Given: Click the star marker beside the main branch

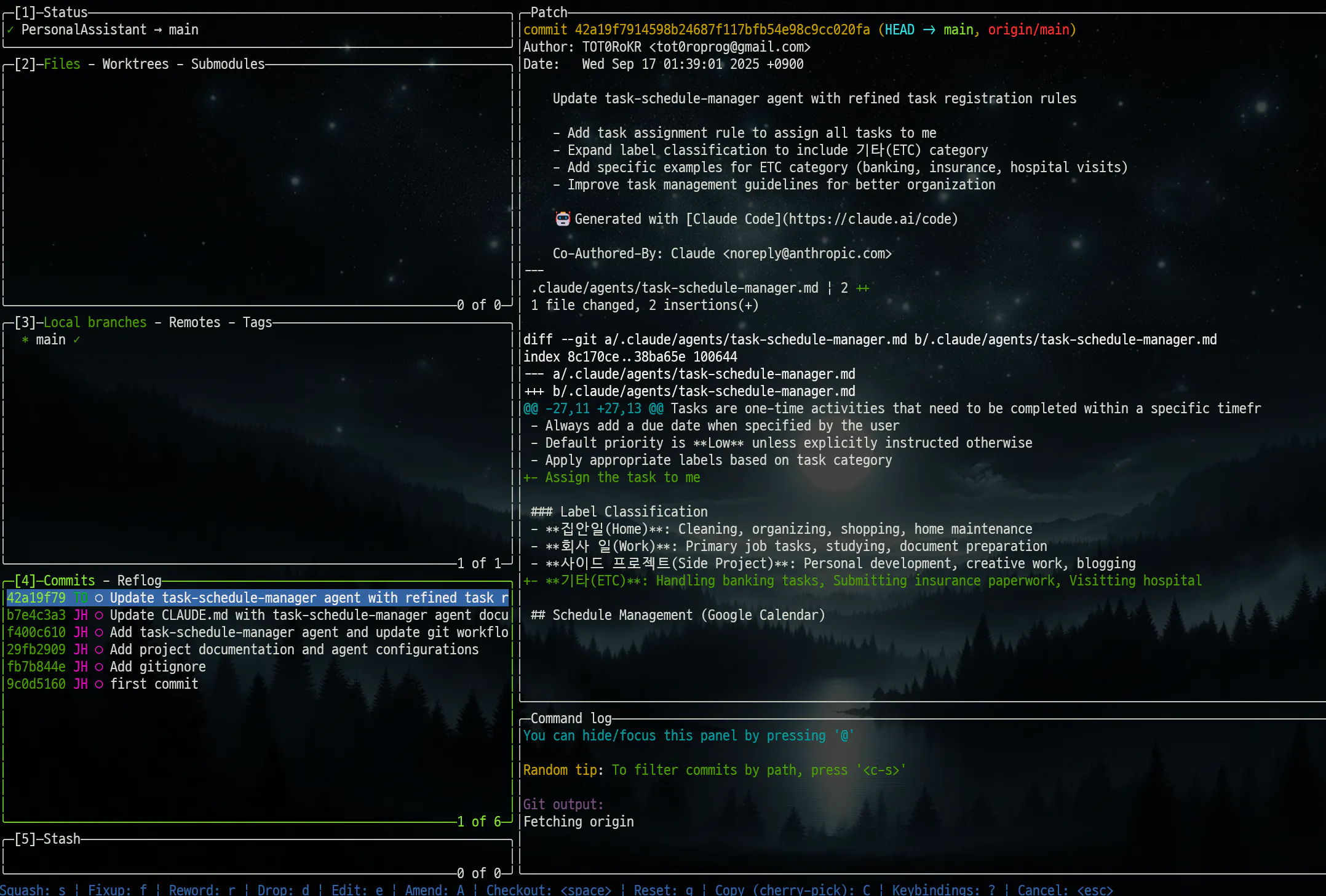Looking at the screenshot, I should click(x=25, y=339).
